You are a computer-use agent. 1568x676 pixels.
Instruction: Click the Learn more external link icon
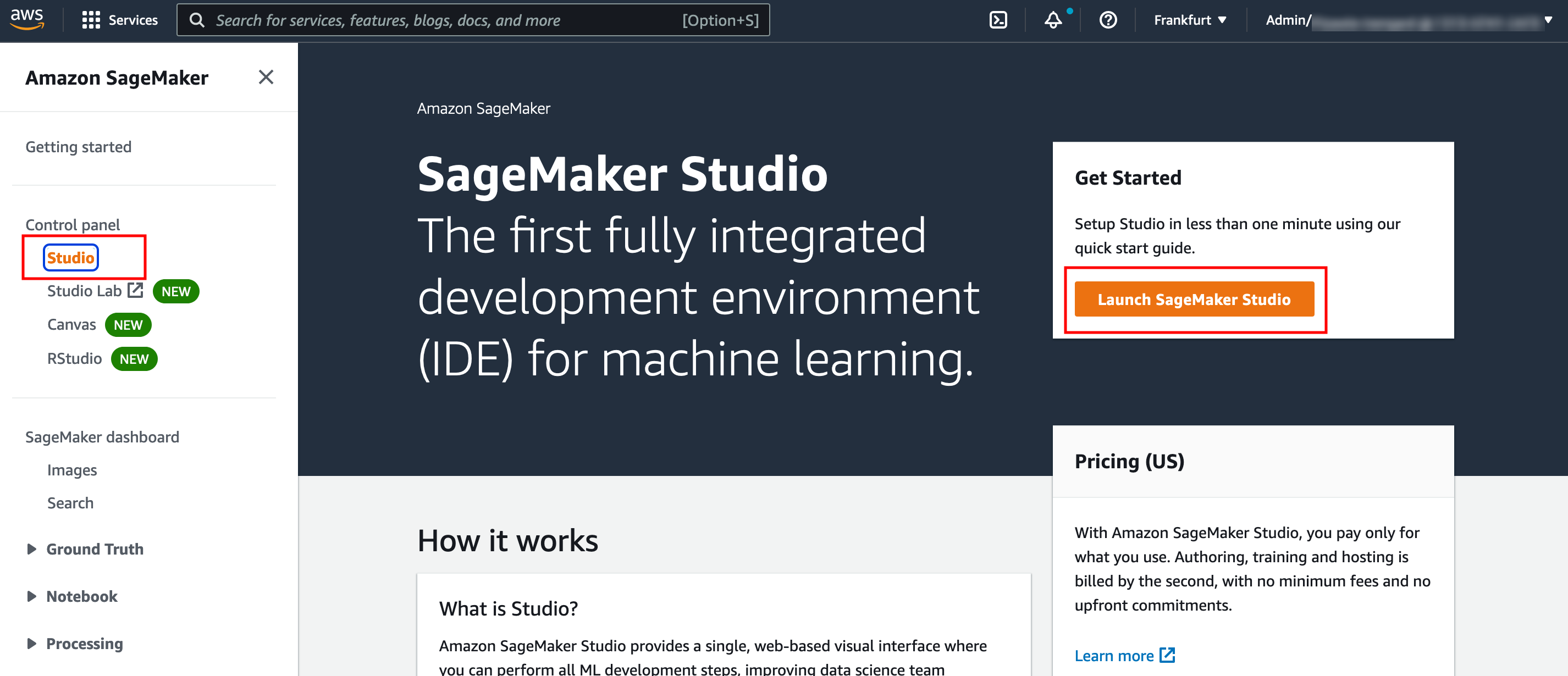[1167, 655]
